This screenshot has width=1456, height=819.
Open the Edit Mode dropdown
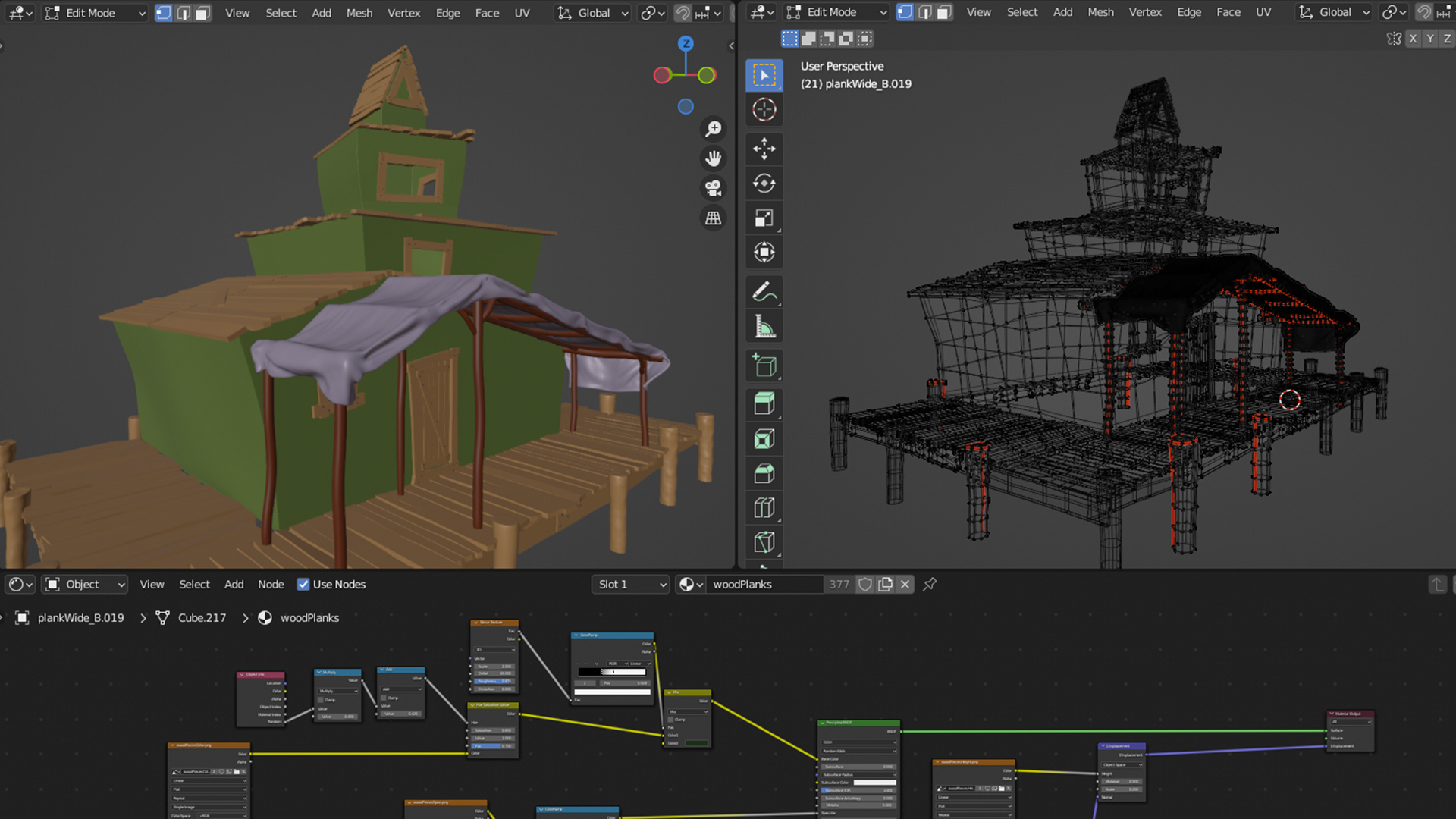point(95,13)
